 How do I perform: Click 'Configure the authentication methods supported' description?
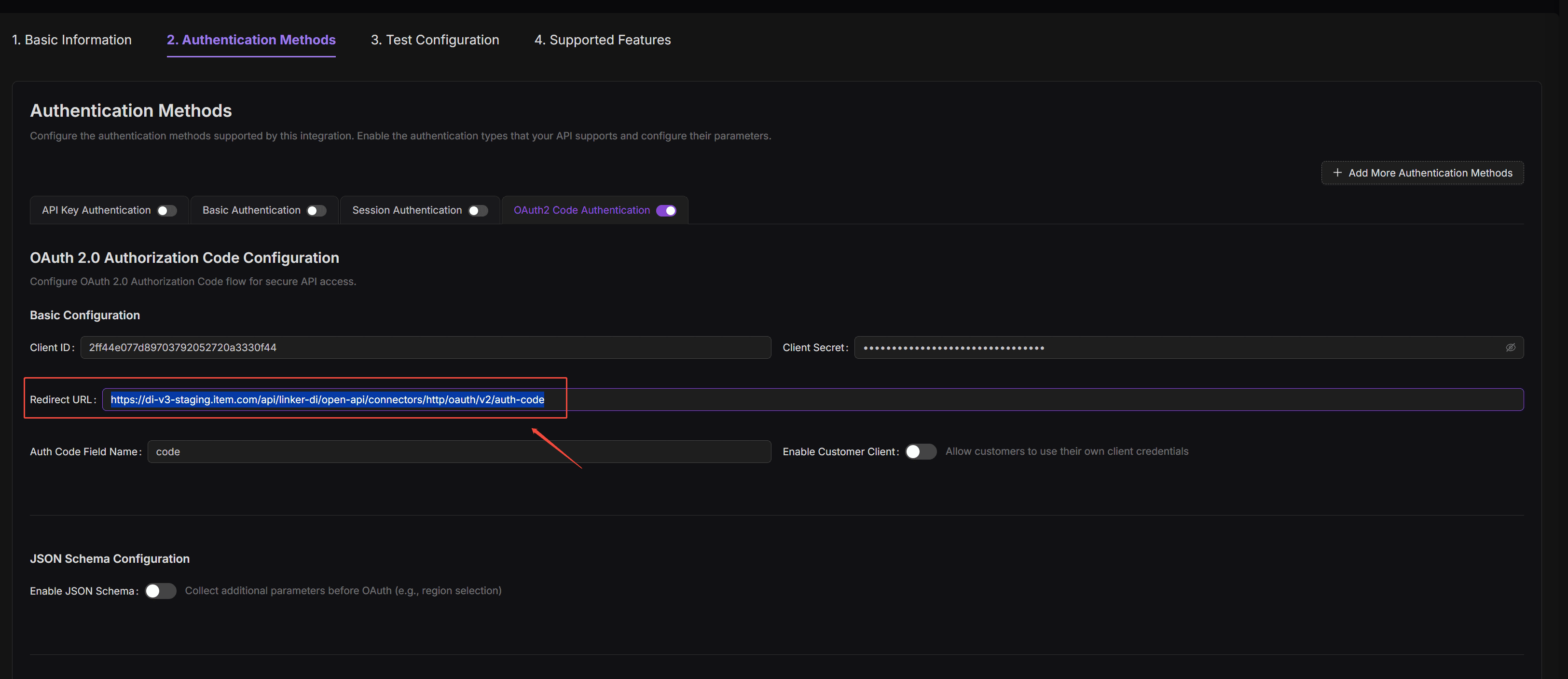[400, 136]
